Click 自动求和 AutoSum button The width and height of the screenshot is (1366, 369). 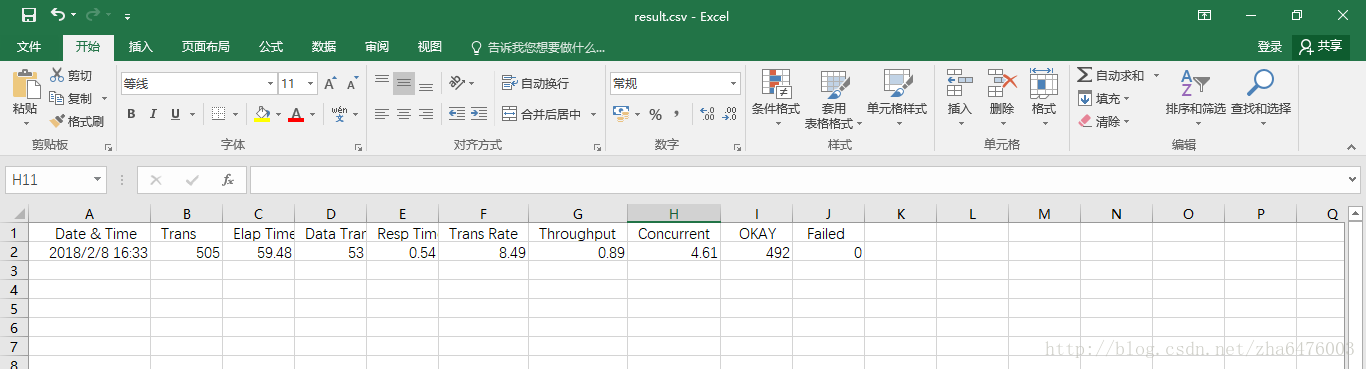[1111, 76]
